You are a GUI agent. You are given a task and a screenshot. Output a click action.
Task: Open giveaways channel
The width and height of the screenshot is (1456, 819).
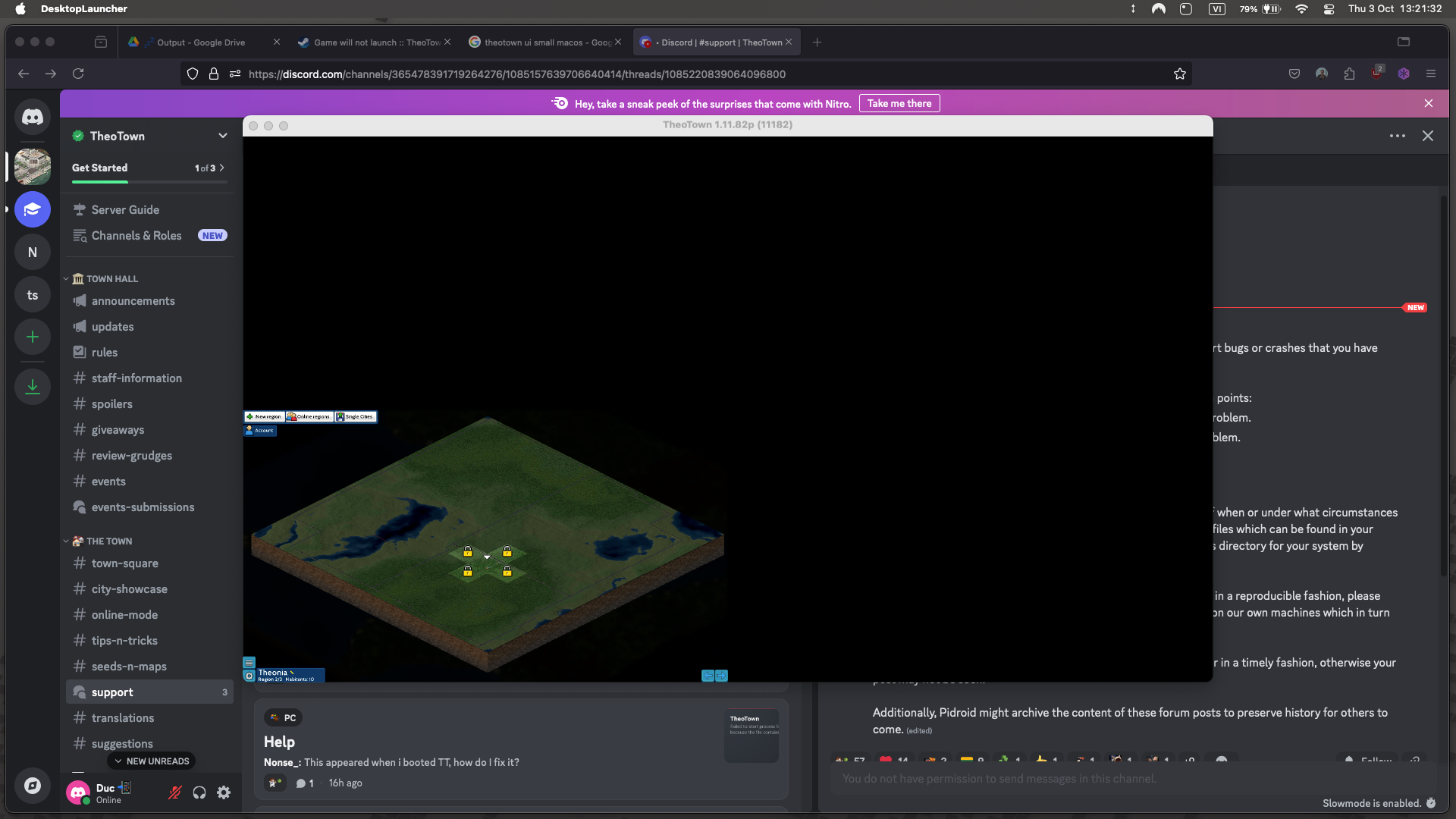(x=149, y=429)
